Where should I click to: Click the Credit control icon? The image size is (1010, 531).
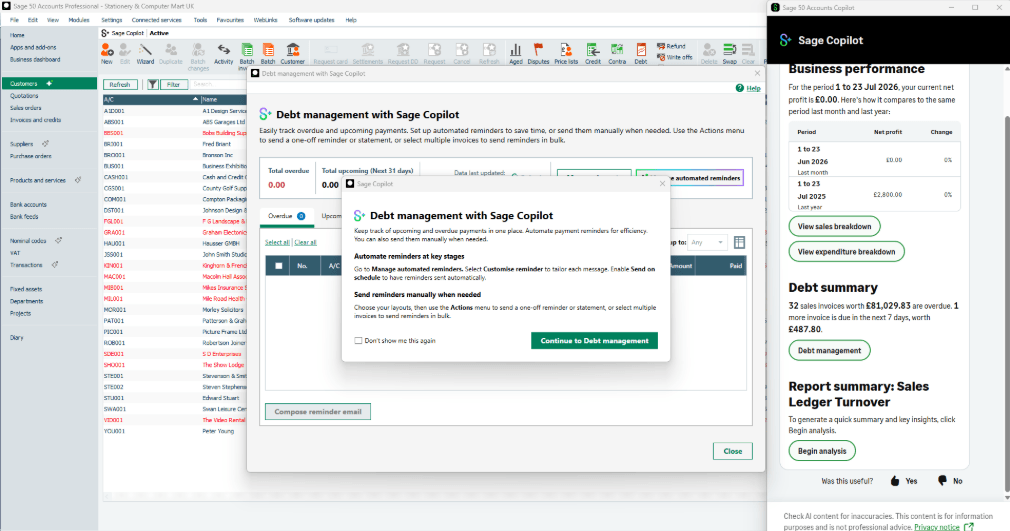(593, 53)
